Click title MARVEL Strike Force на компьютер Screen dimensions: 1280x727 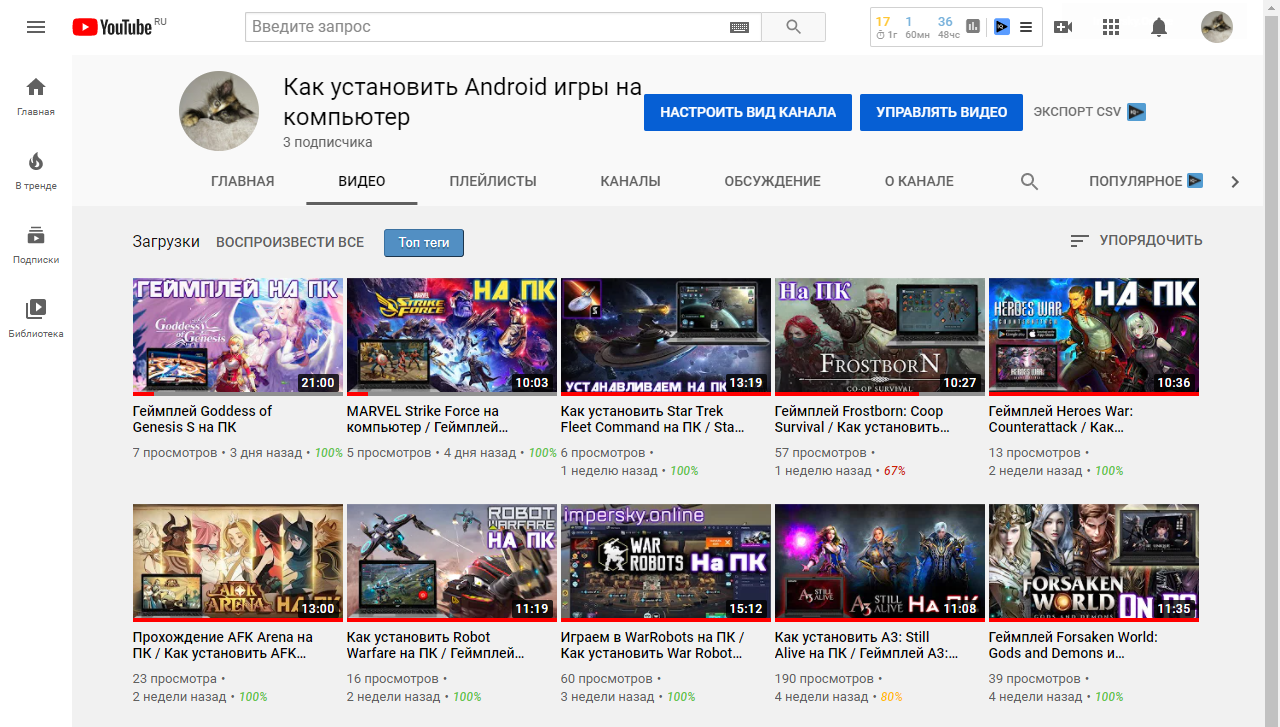428,419
